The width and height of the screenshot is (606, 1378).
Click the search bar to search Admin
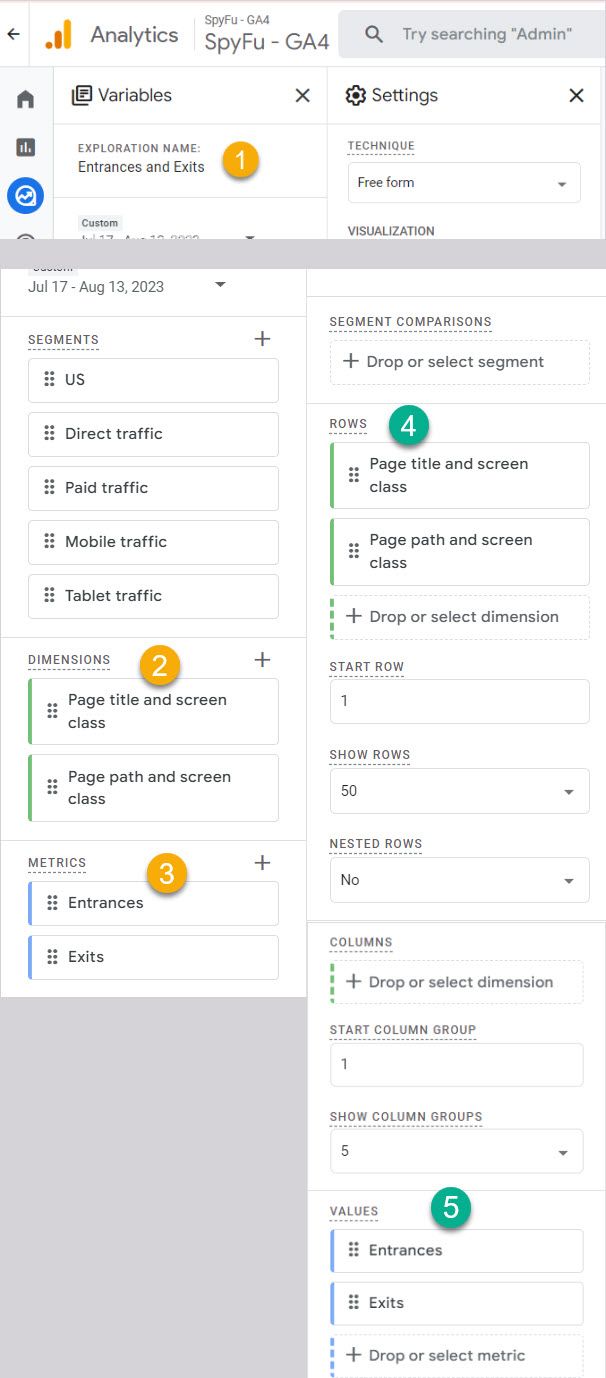click(472, 34)
